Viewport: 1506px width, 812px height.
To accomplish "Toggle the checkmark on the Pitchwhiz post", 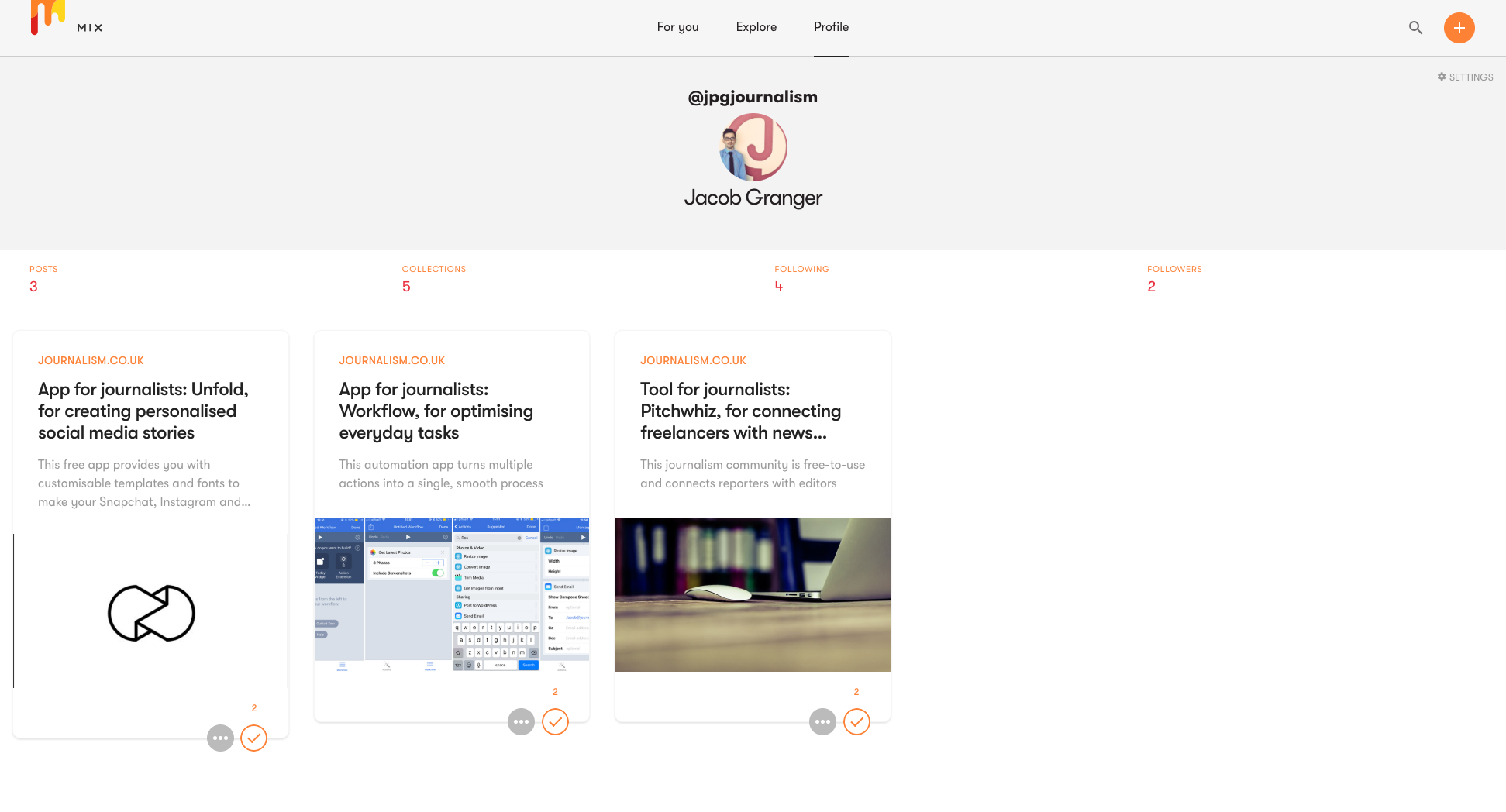I will coord(856,721).
